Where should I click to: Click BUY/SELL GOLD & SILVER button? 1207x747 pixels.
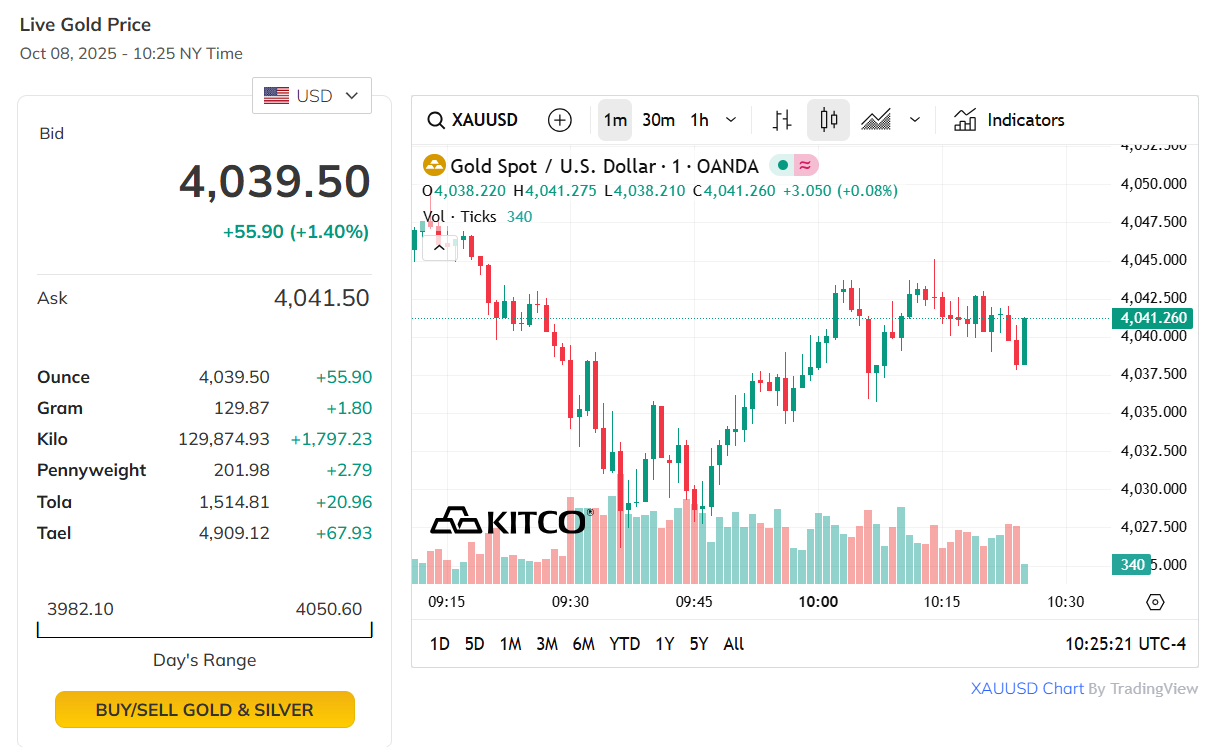click(x=205, y=710)
